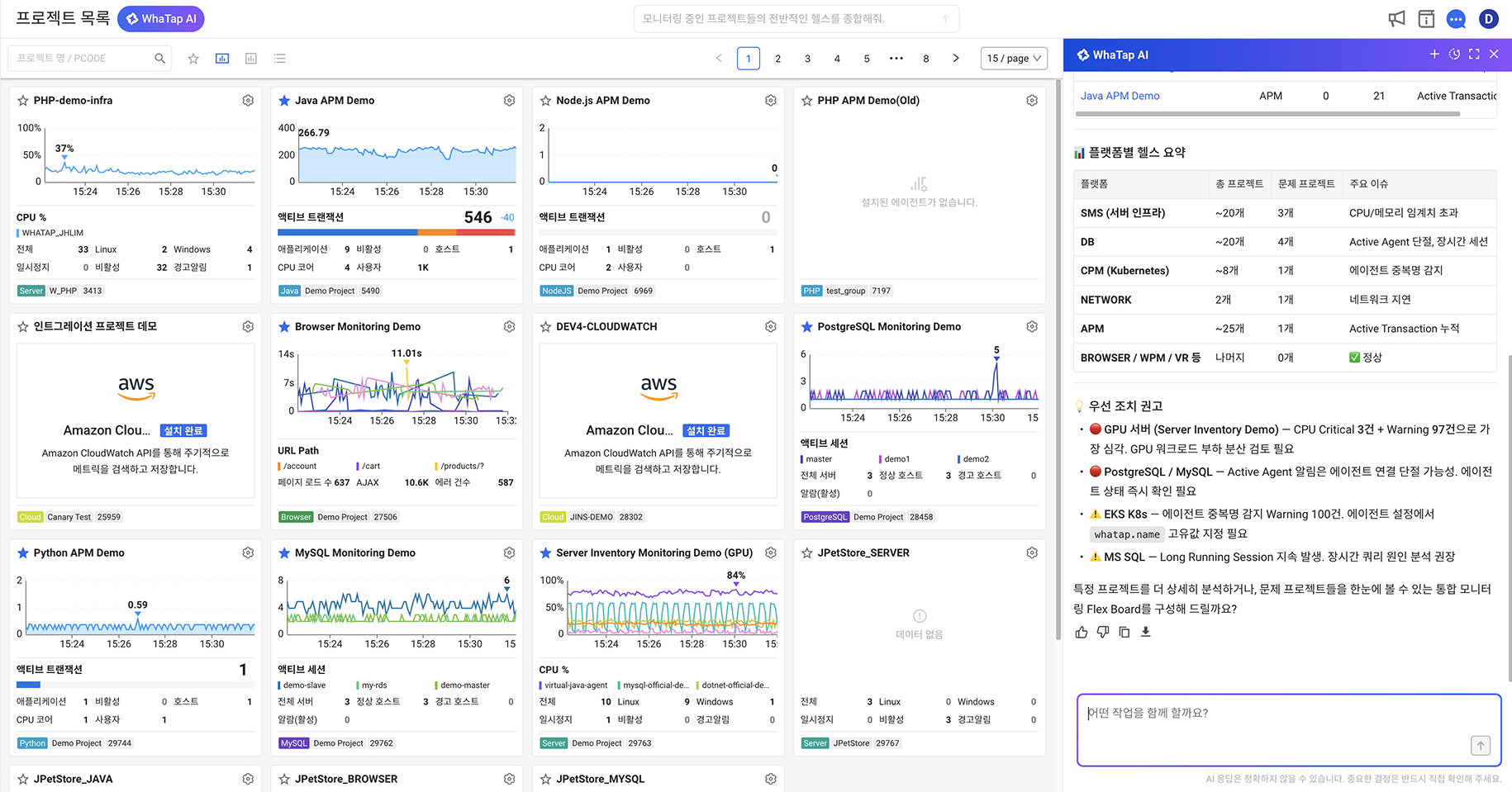Go to page 3

[x=807, y=59]
